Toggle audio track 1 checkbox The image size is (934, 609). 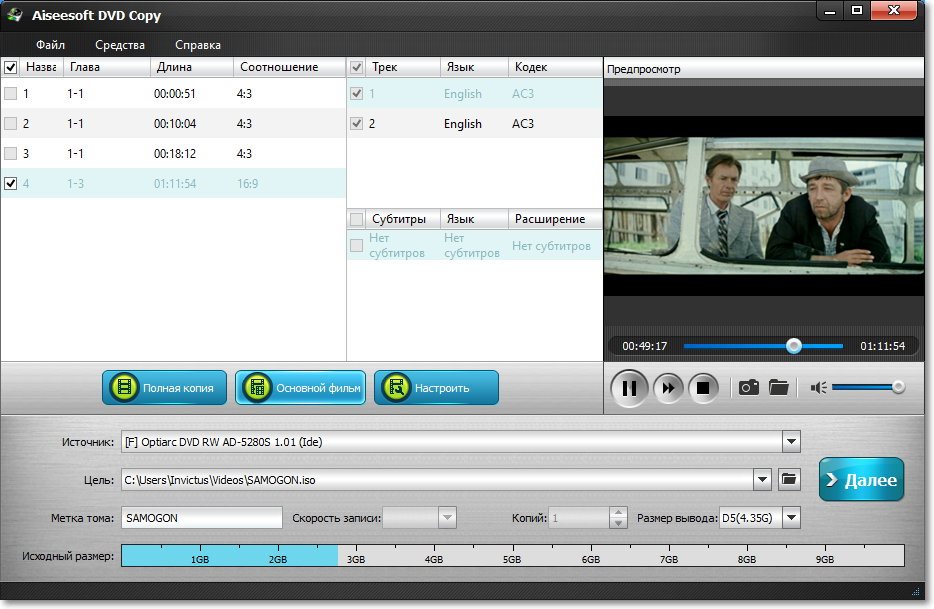point(357,94)
